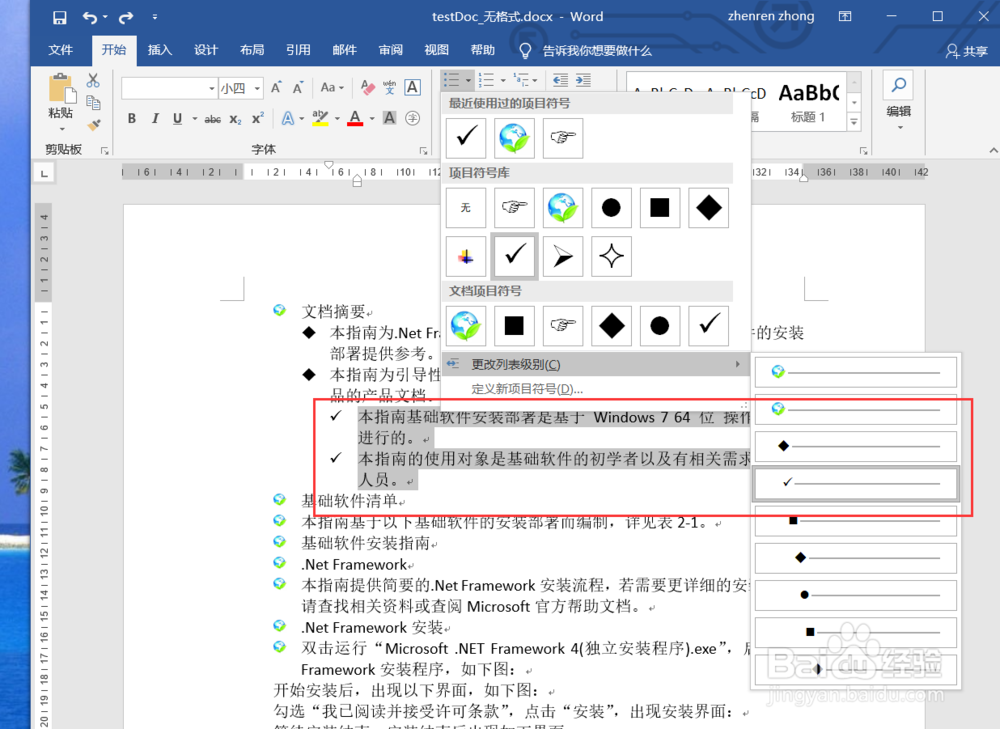This screenshot has height=729, width=1000.
Task: Pick the solid circle bullet in the bullet library
Action: click(611, 207)
